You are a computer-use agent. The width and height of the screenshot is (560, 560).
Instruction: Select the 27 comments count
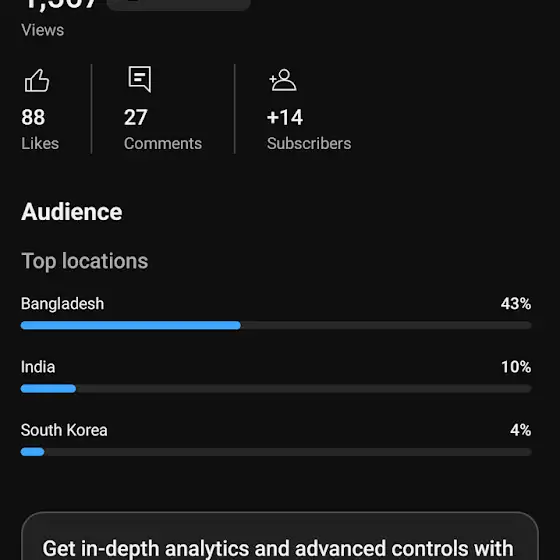135,117
